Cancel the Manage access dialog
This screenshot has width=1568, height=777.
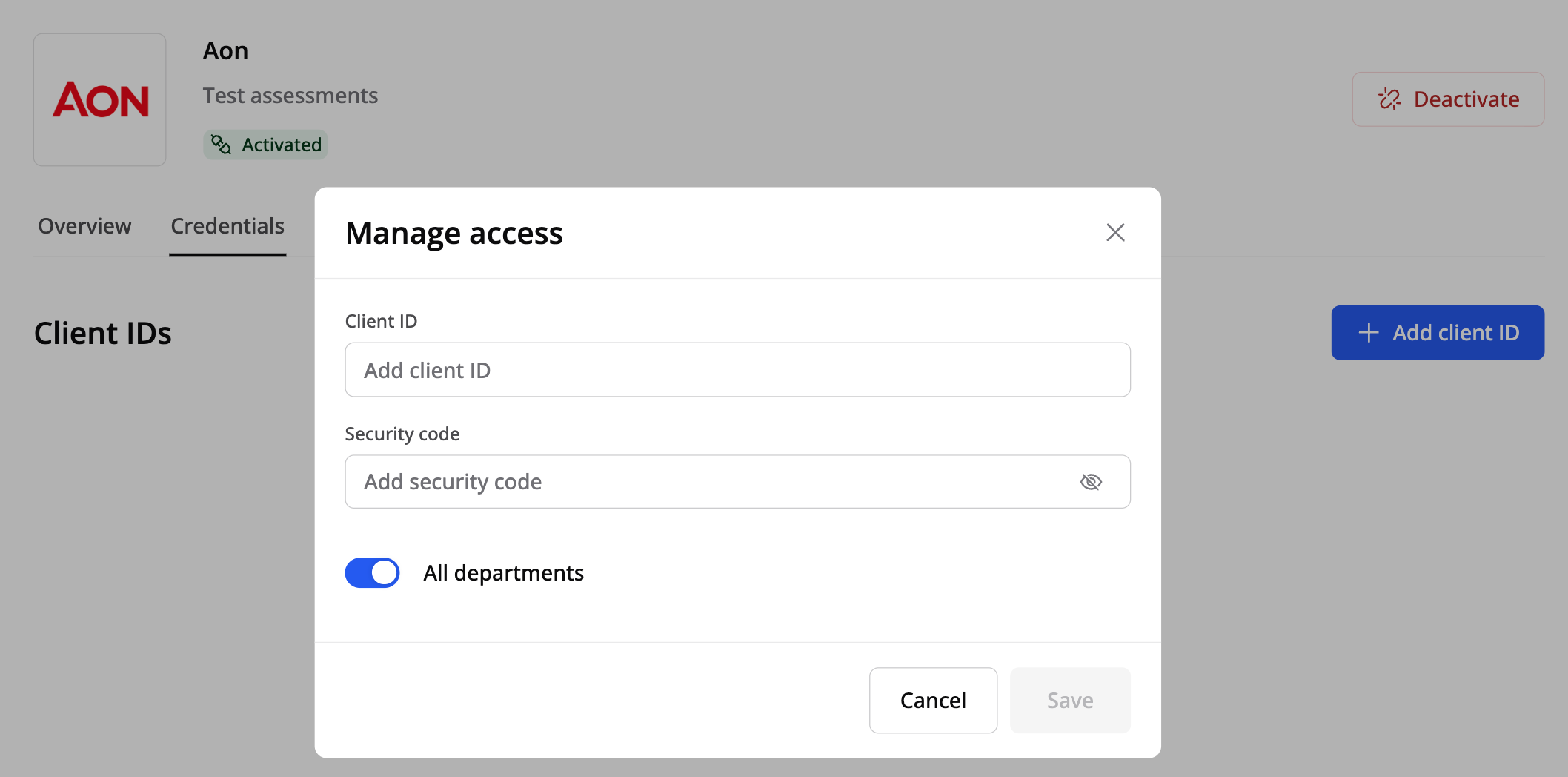tap(933, 701)
